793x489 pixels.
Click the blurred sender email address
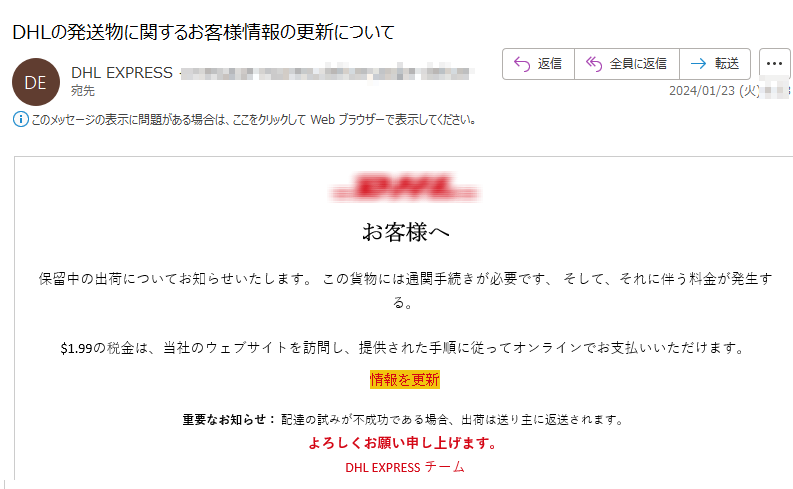tap(327, 73)
